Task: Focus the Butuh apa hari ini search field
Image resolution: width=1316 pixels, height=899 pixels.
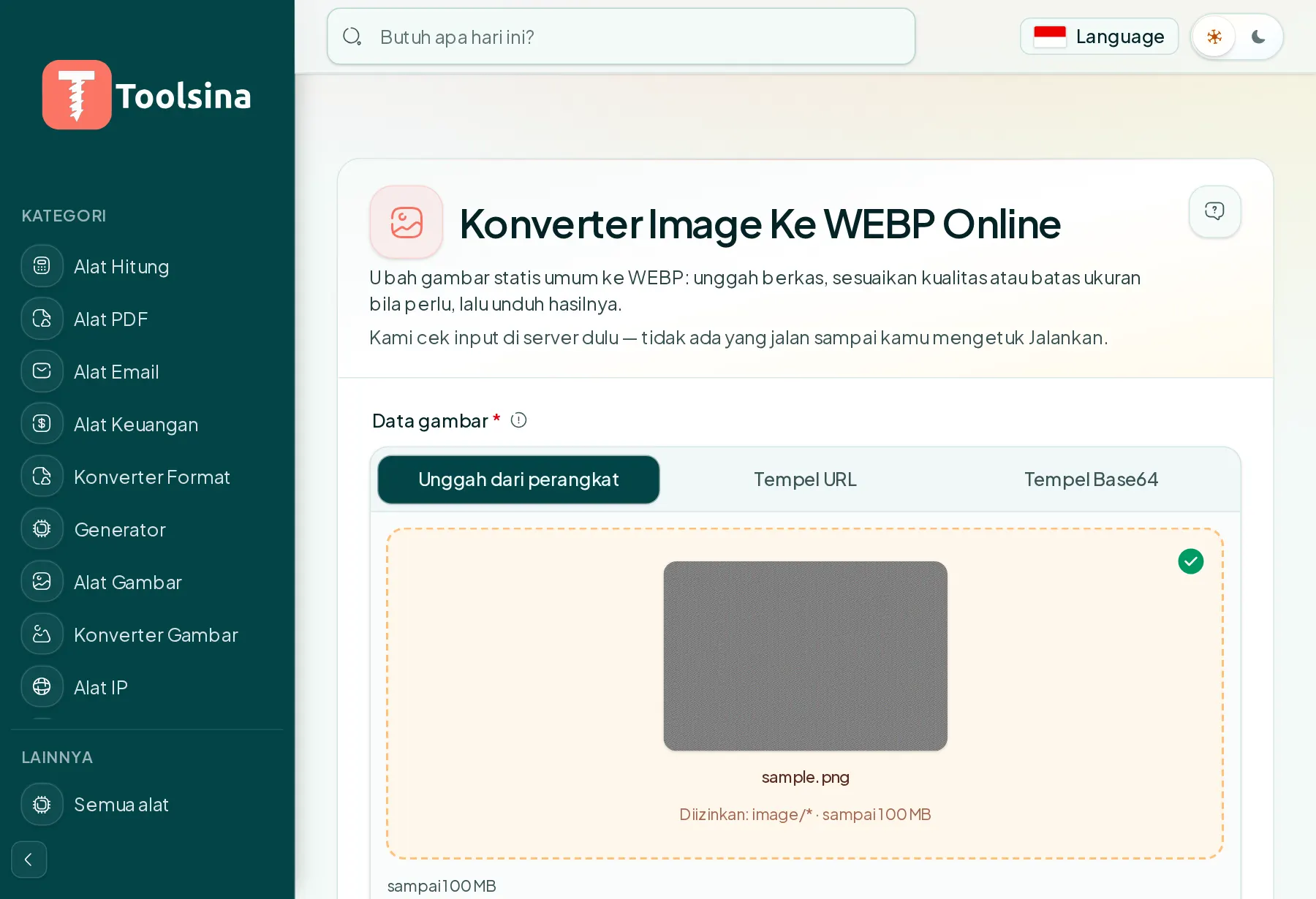Action: 621,37
